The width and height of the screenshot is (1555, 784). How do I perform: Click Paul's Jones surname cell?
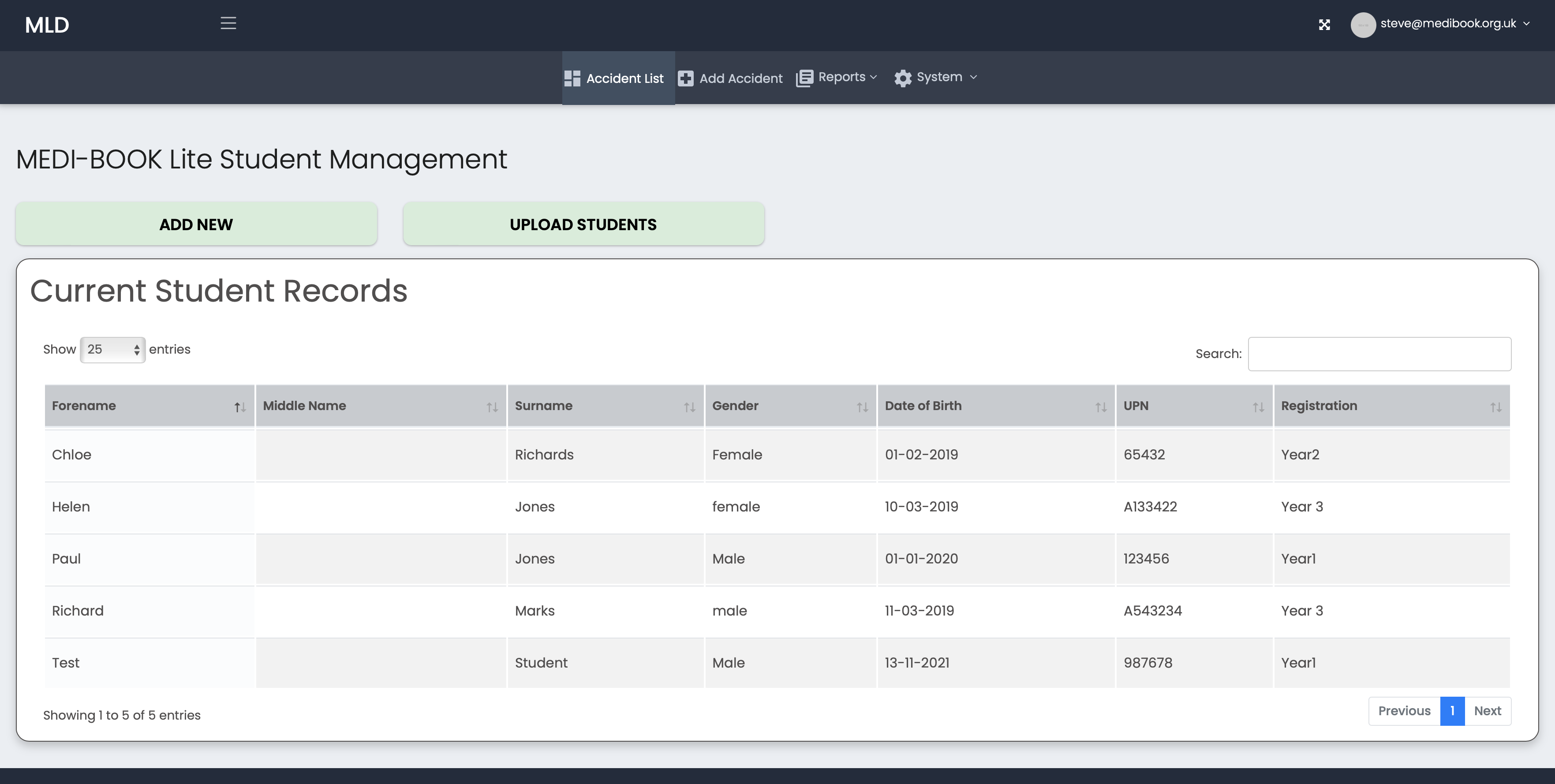pos(606,559)
